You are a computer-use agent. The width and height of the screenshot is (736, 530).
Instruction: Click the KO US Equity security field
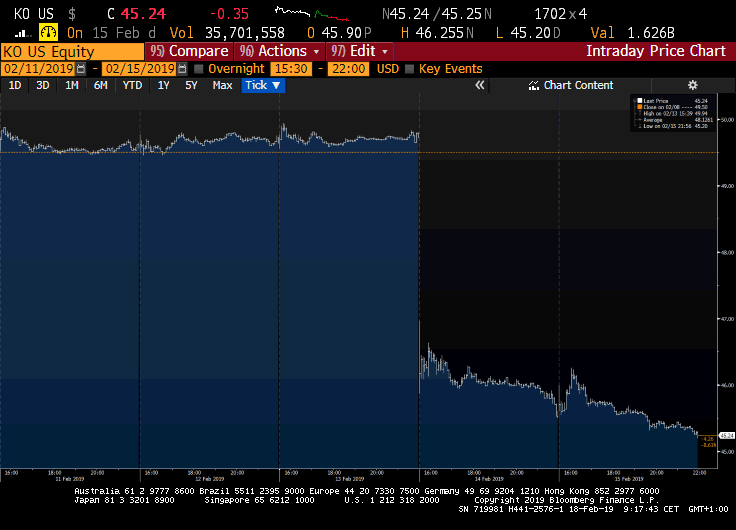72,51
